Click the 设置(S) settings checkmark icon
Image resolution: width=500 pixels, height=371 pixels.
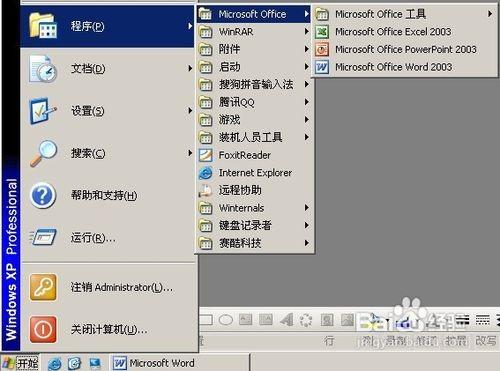point(43,111)
